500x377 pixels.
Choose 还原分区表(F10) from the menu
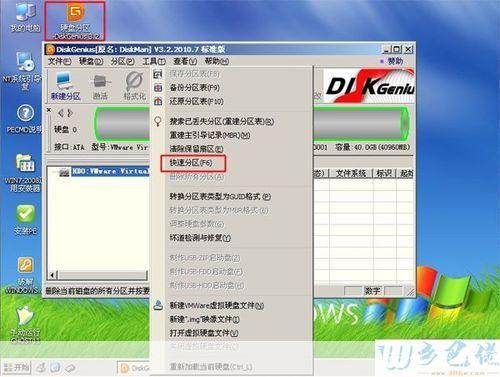[x=196, y=101]
